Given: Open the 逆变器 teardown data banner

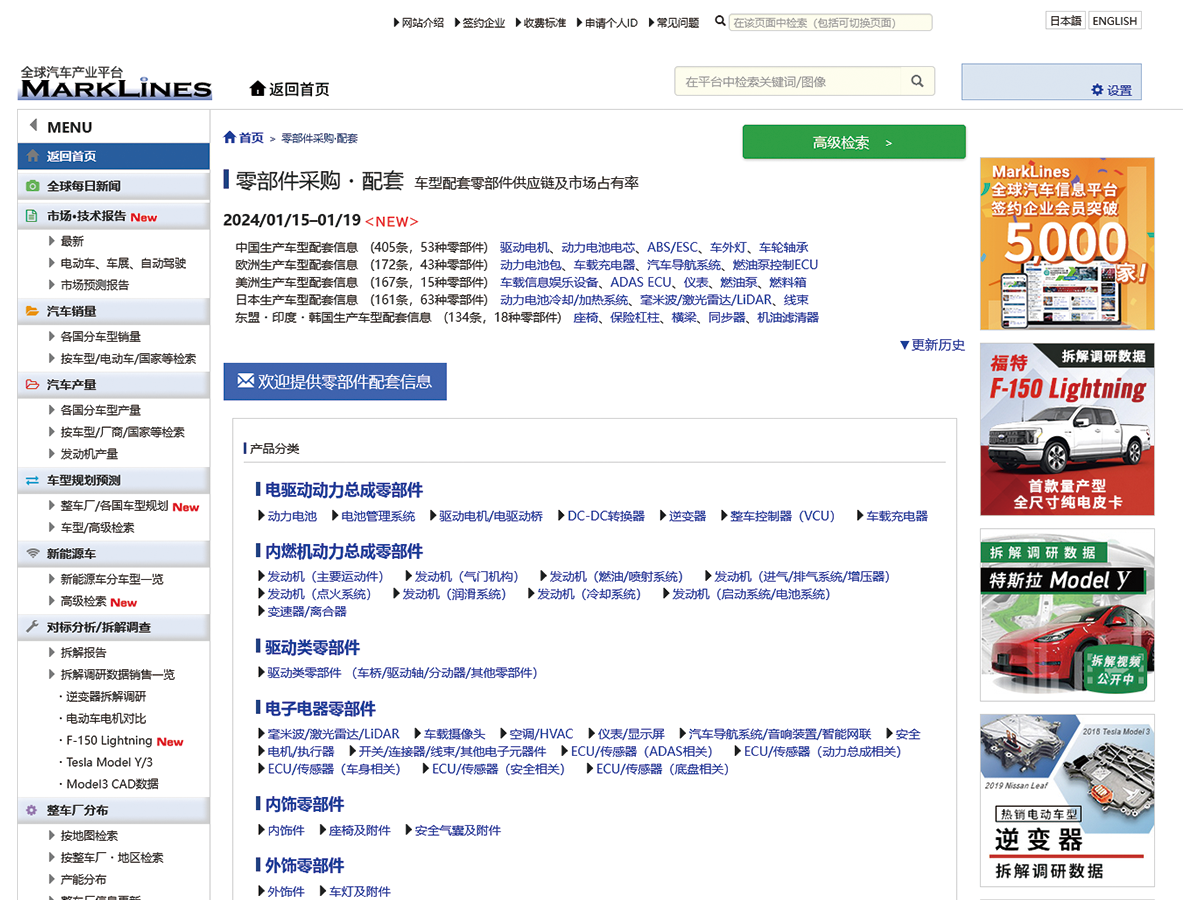Looking at the screenshot, I should [1067, 800].
